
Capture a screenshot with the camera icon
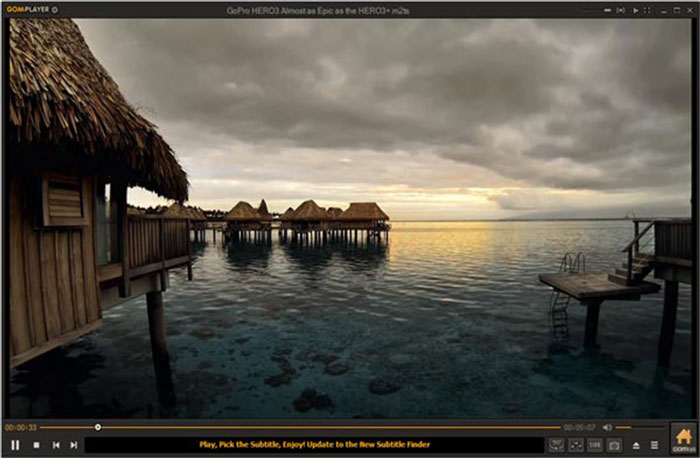614,444
